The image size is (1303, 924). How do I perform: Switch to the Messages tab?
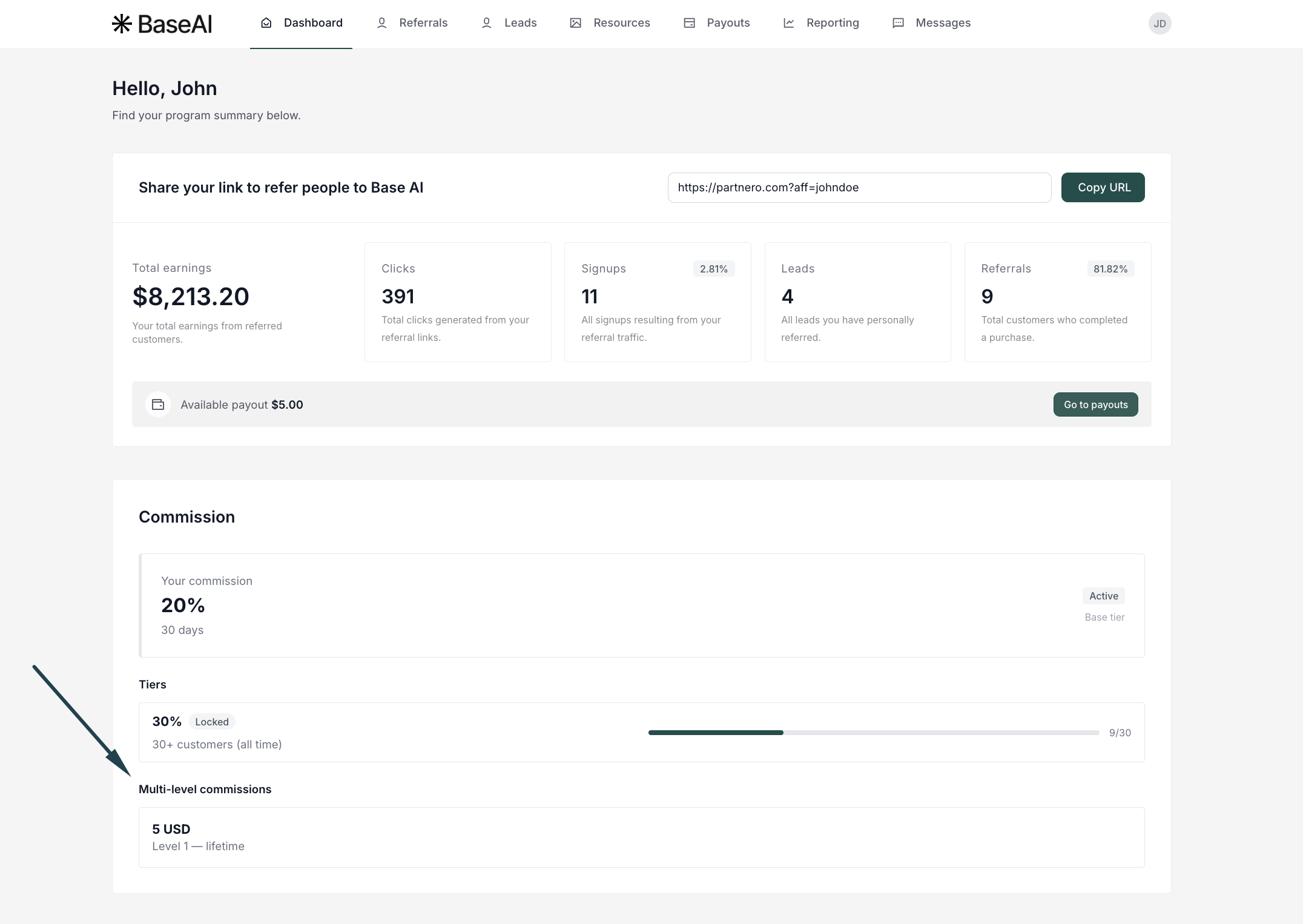(942, 23)
